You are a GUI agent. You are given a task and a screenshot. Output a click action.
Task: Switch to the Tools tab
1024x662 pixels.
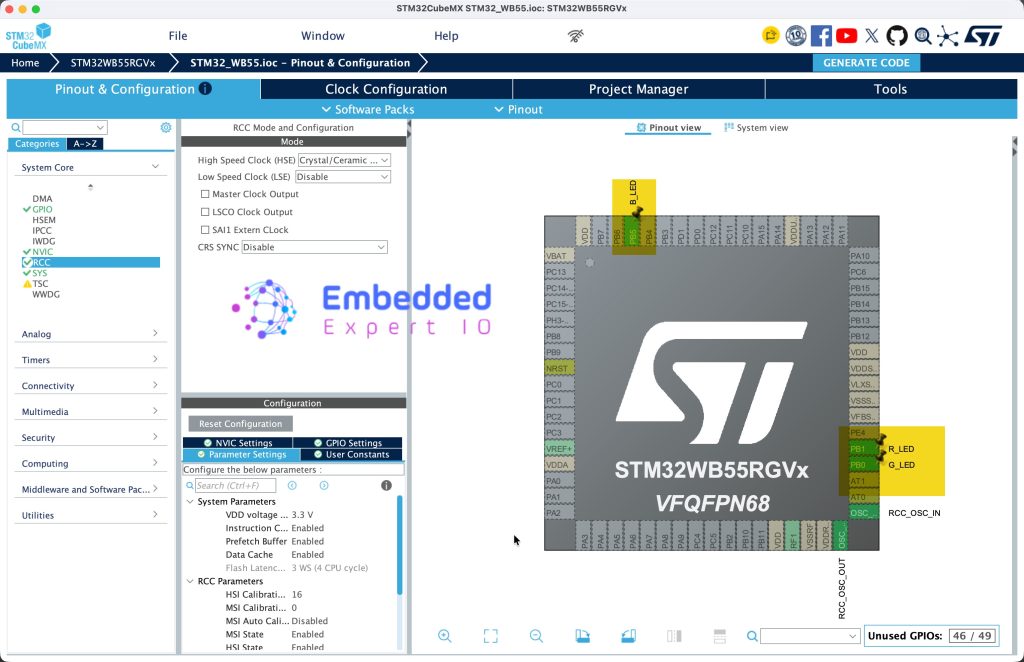[891, 89]
